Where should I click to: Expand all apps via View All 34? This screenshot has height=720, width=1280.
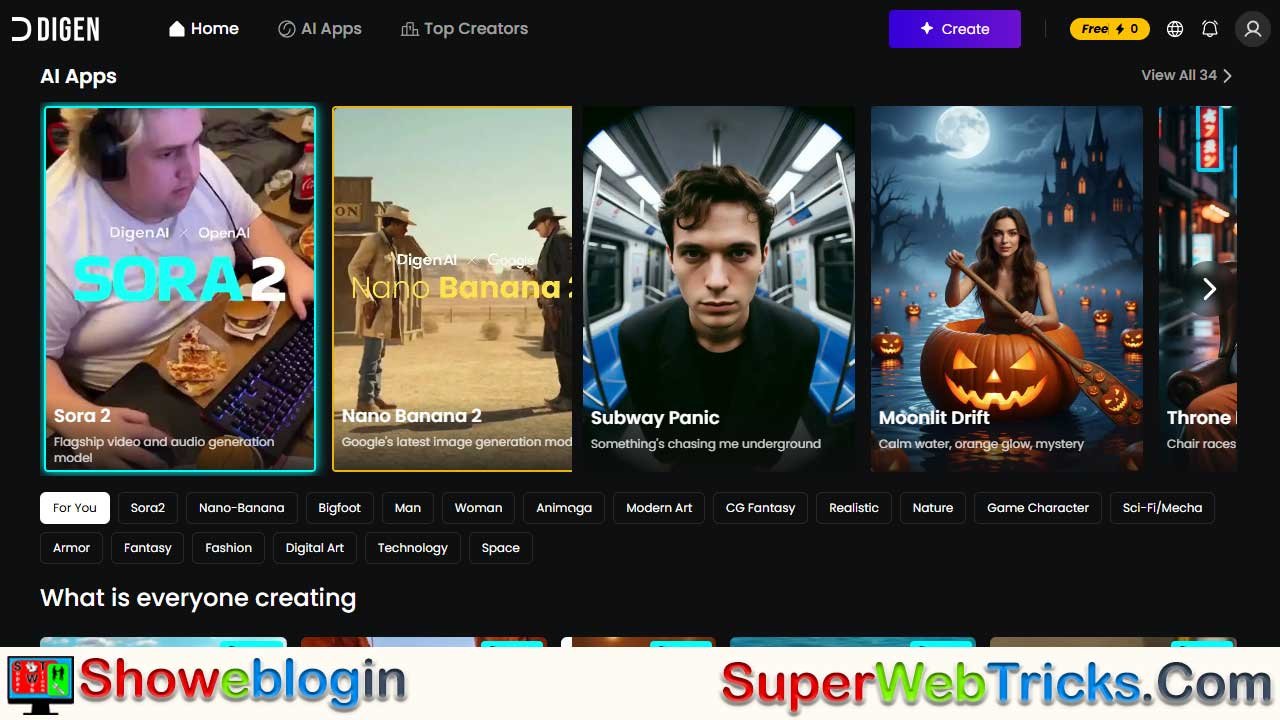coord(1180,75)
